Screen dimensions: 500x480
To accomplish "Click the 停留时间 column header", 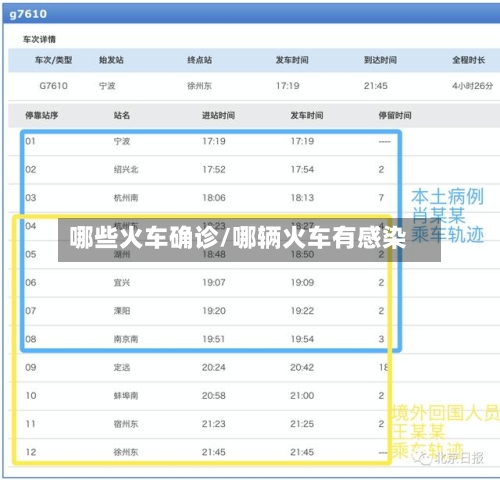I will coord(395,115).
